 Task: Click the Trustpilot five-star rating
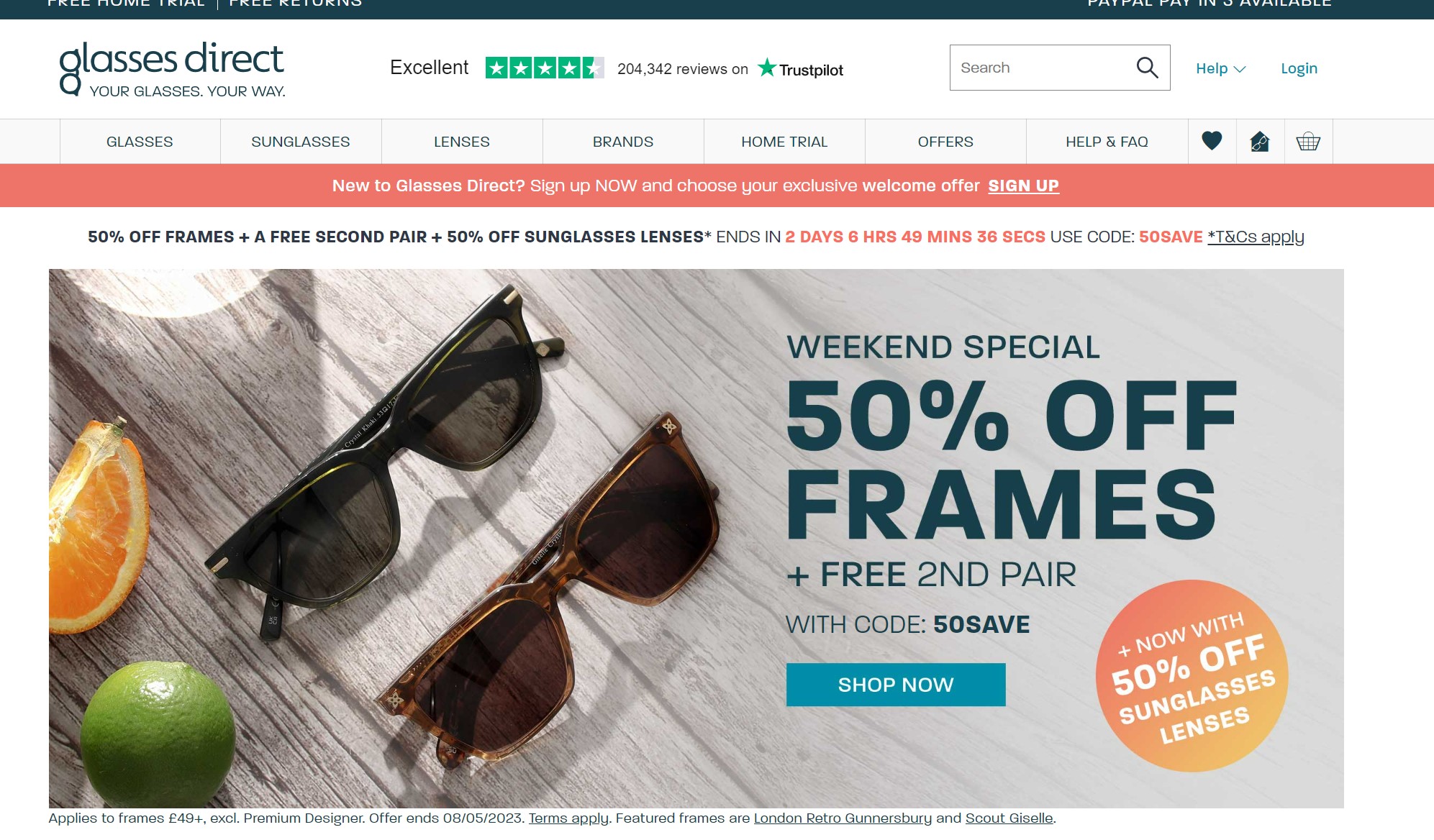click(x=545, y=68)
